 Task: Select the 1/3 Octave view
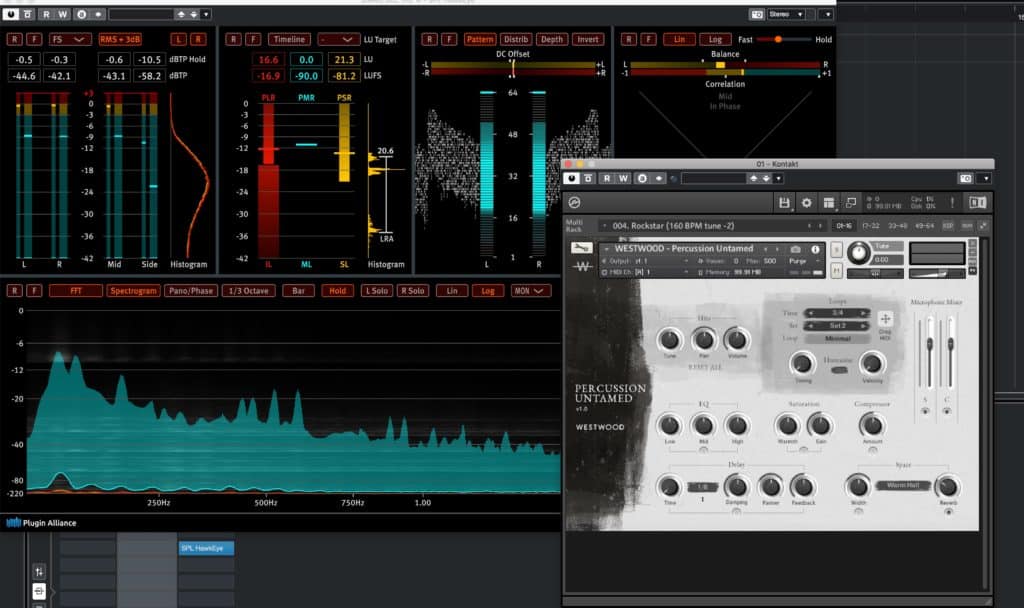tap(248, 291)
